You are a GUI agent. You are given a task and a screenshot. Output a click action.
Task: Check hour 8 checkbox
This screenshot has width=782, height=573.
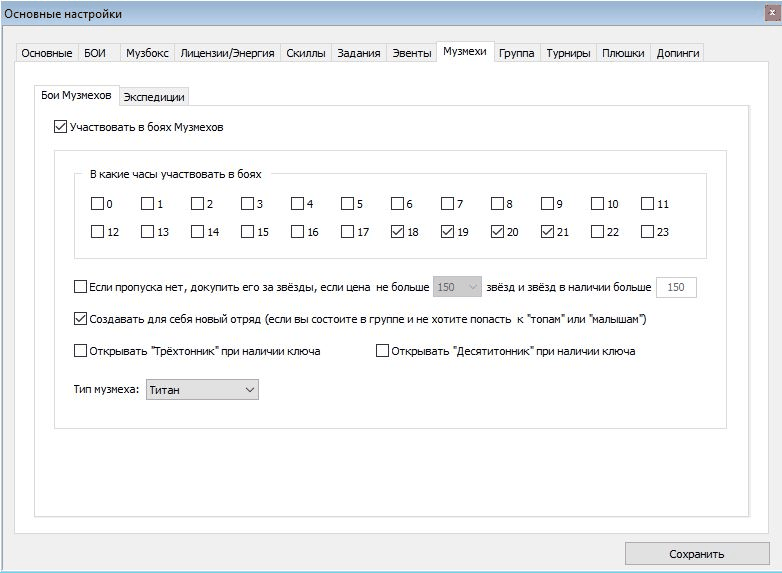pyautogui.click(x=497, y=203)
